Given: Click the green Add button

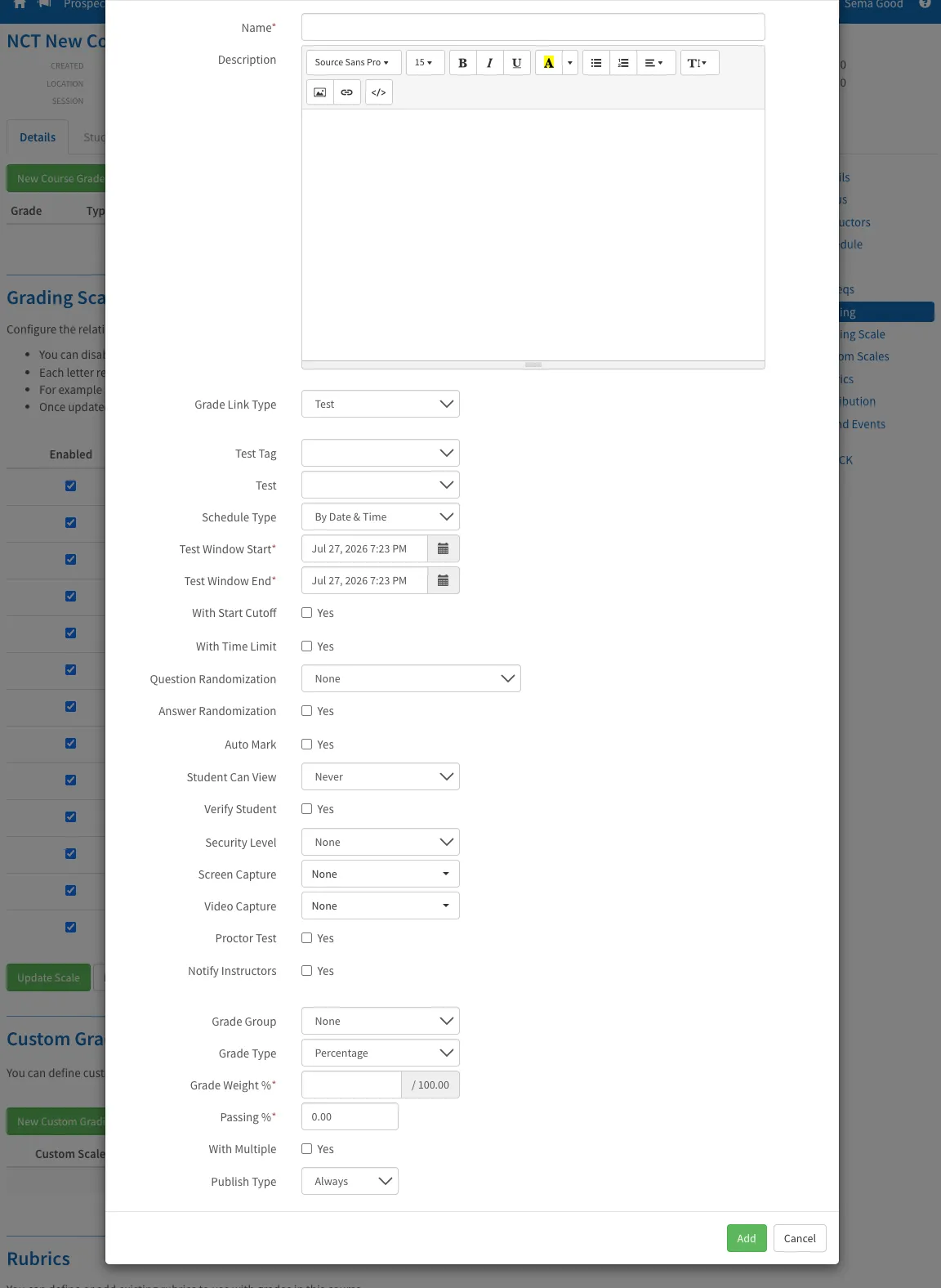Looking at the screenshot, I should [747, 1238].
